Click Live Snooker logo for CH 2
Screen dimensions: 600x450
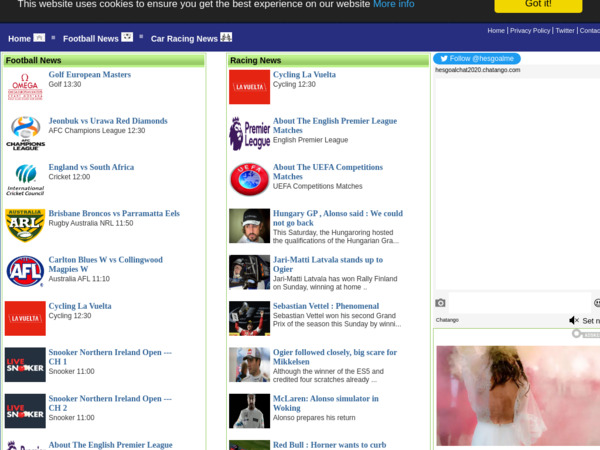(x=25, y=411)
